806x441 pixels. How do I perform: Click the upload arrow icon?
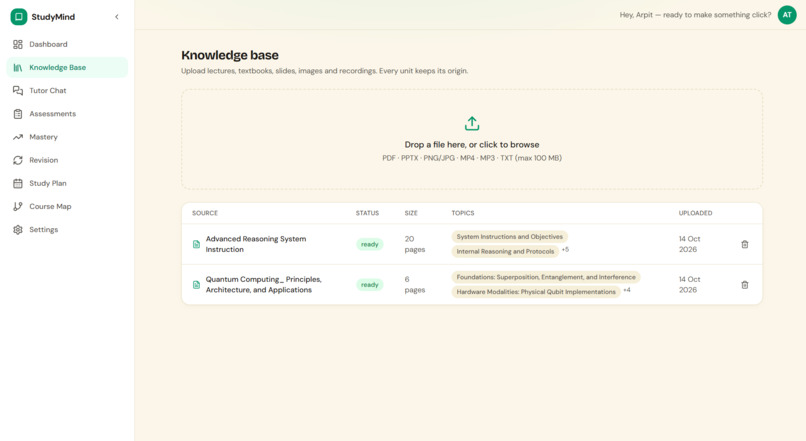472,123
